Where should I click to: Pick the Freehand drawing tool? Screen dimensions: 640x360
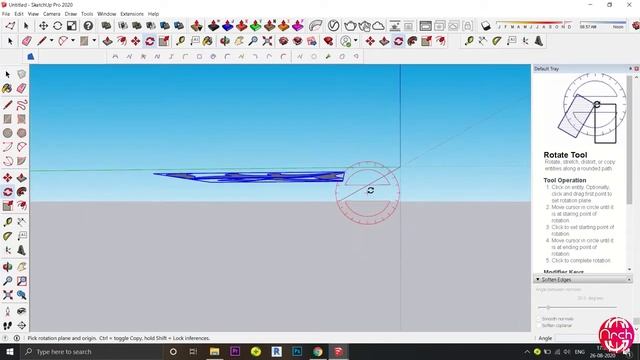pos(22,104)
